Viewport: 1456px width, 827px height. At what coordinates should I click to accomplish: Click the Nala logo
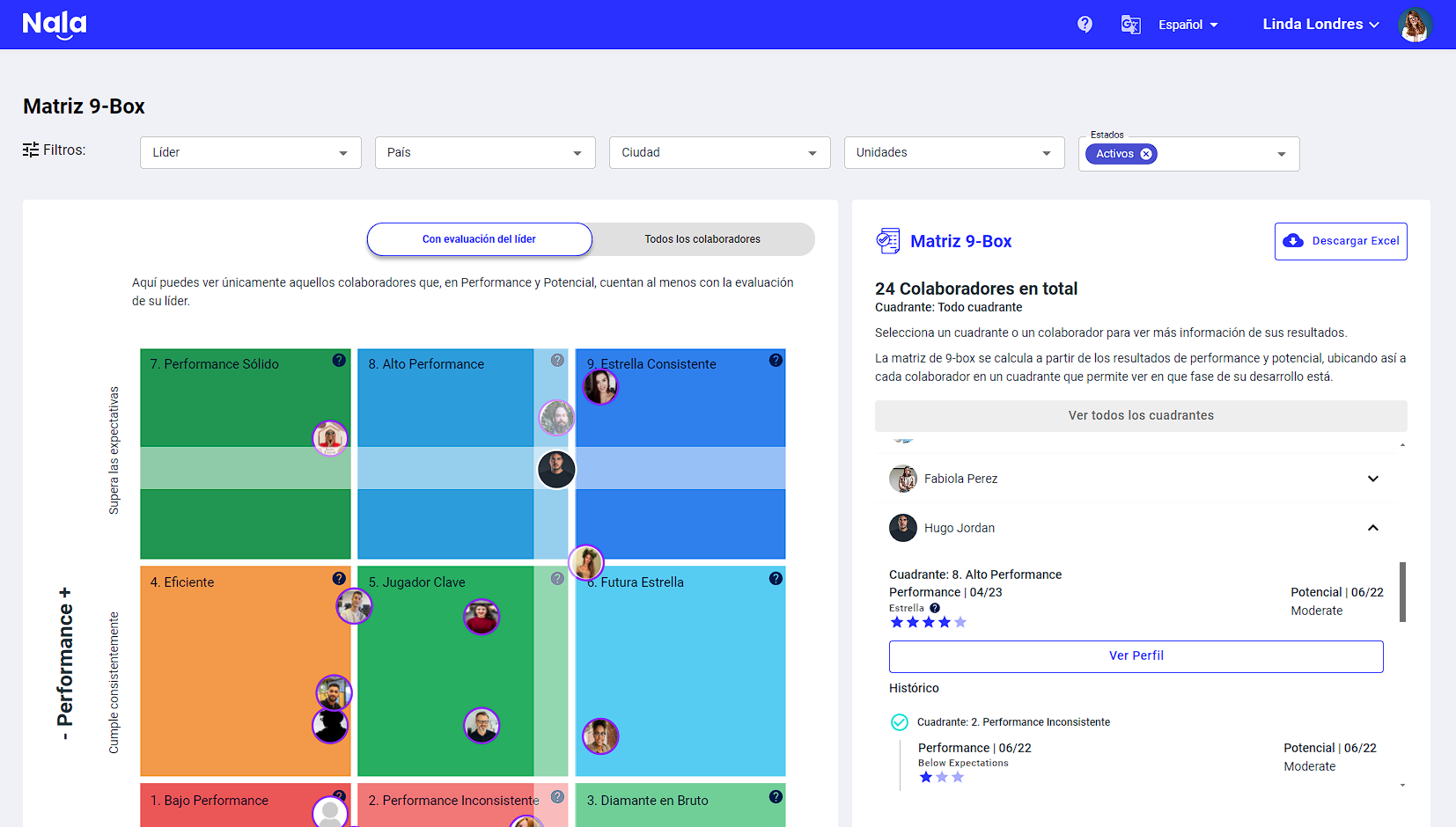tap(55, 25)
